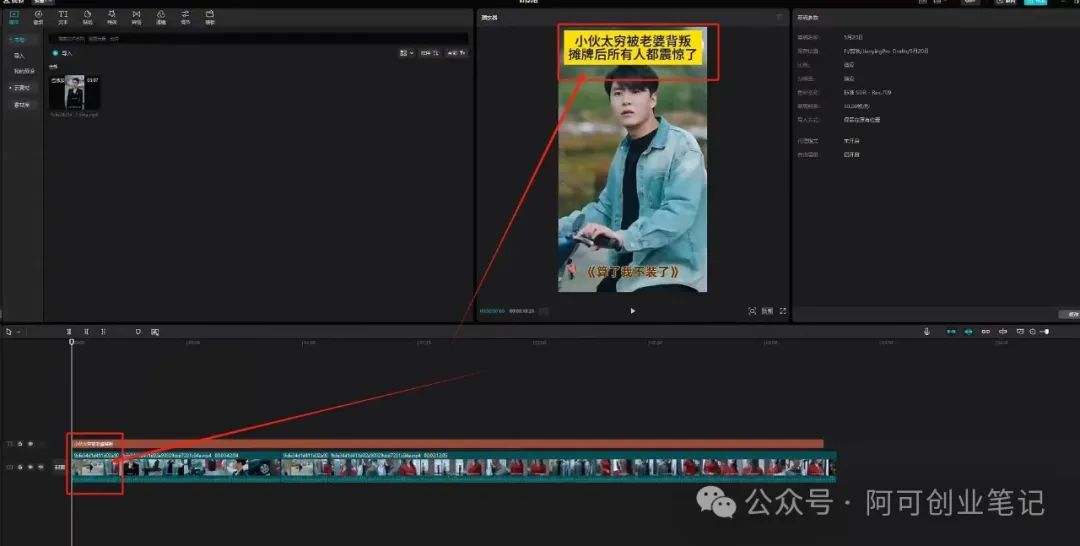The height and width of the screenshot is (546, 1080).
Task: Open the selection tool mode arrow
Action: click(18, 332)
